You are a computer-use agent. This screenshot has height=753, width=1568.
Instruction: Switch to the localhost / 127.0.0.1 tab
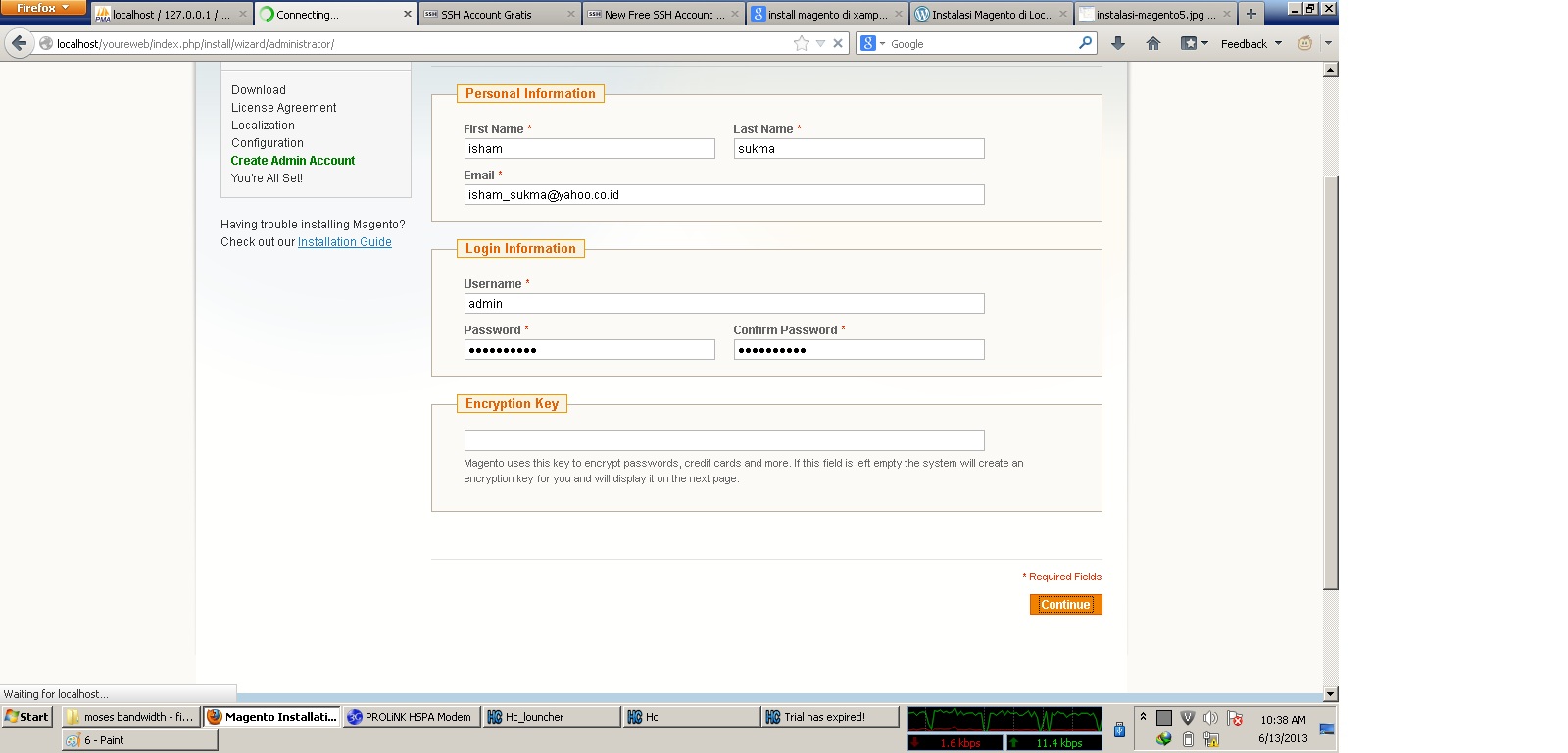click(x=171, y=15)
